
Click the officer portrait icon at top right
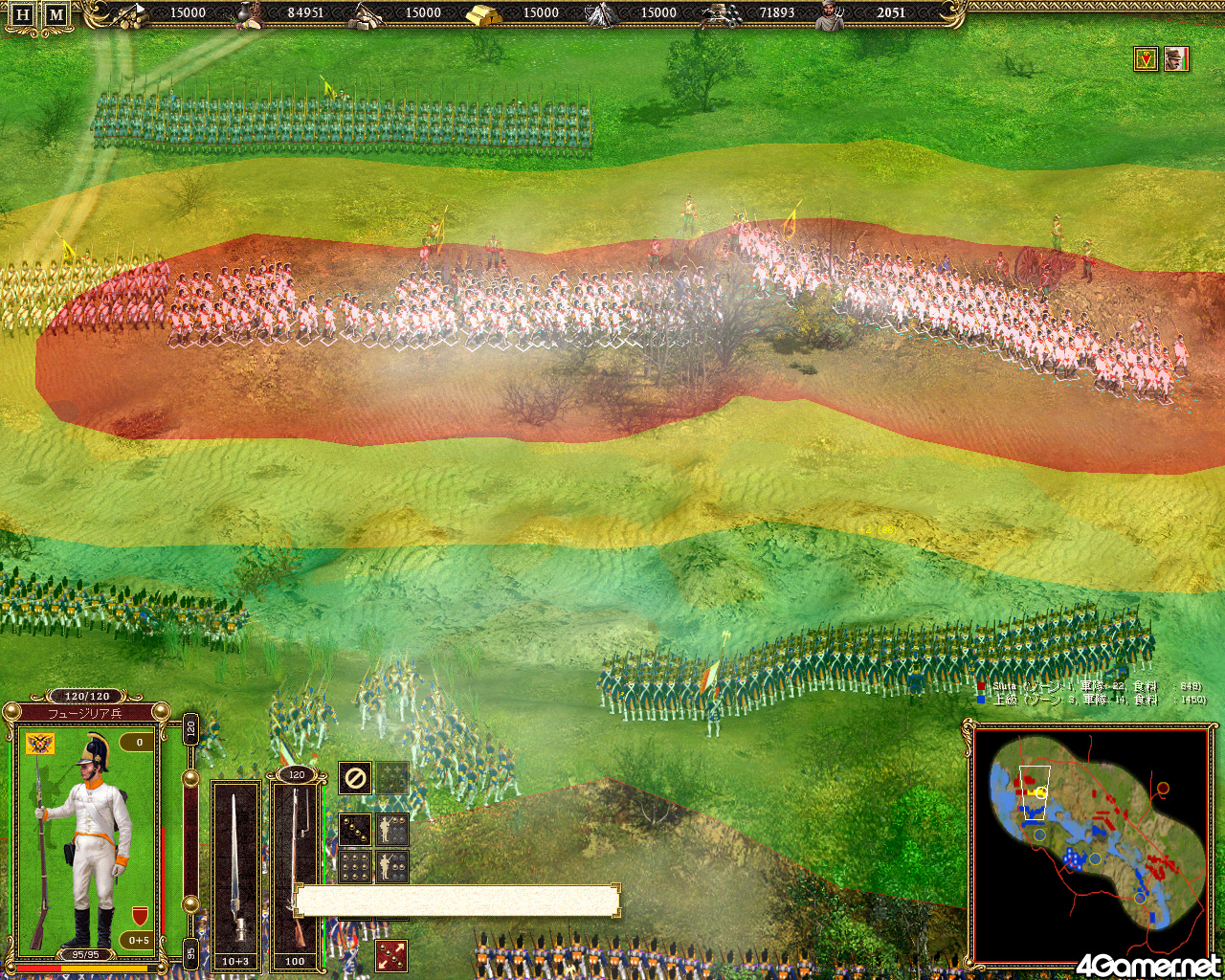point(1176,59)
